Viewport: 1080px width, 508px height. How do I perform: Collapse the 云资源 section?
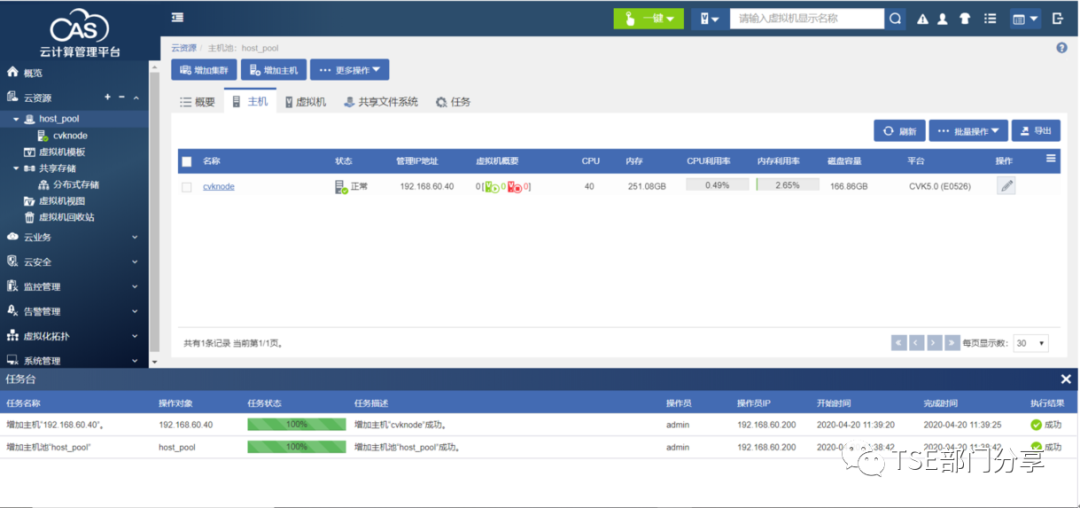coord(136,98)
